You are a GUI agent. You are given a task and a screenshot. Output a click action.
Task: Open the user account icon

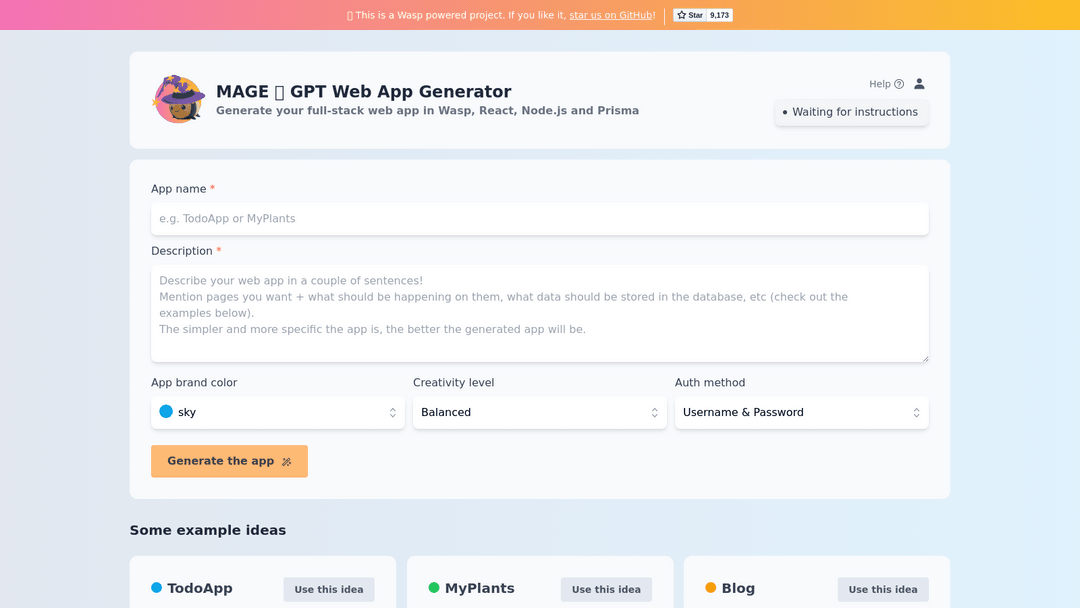[919, 83]
